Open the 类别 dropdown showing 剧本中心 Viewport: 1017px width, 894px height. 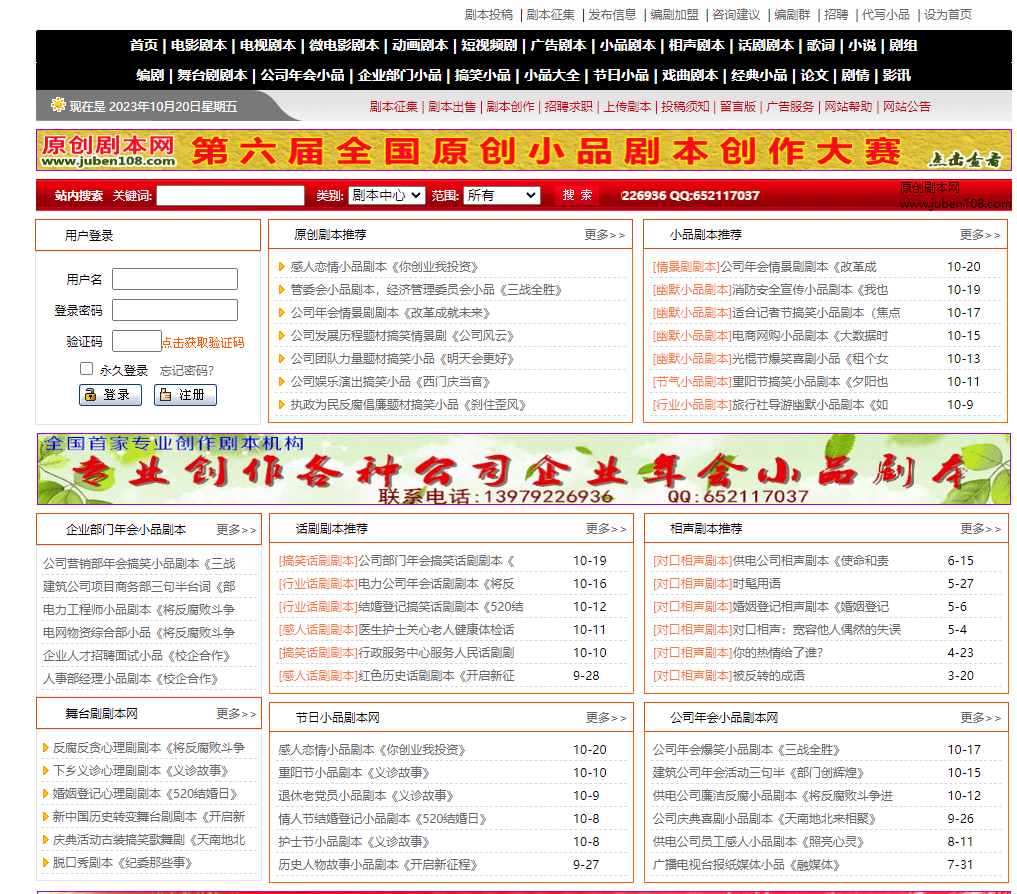[387, 195]
